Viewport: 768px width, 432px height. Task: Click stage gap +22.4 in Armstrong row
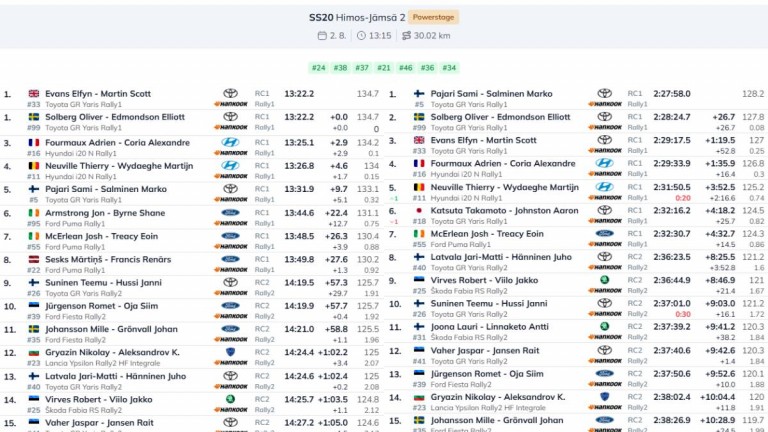[x=336, y=213]
